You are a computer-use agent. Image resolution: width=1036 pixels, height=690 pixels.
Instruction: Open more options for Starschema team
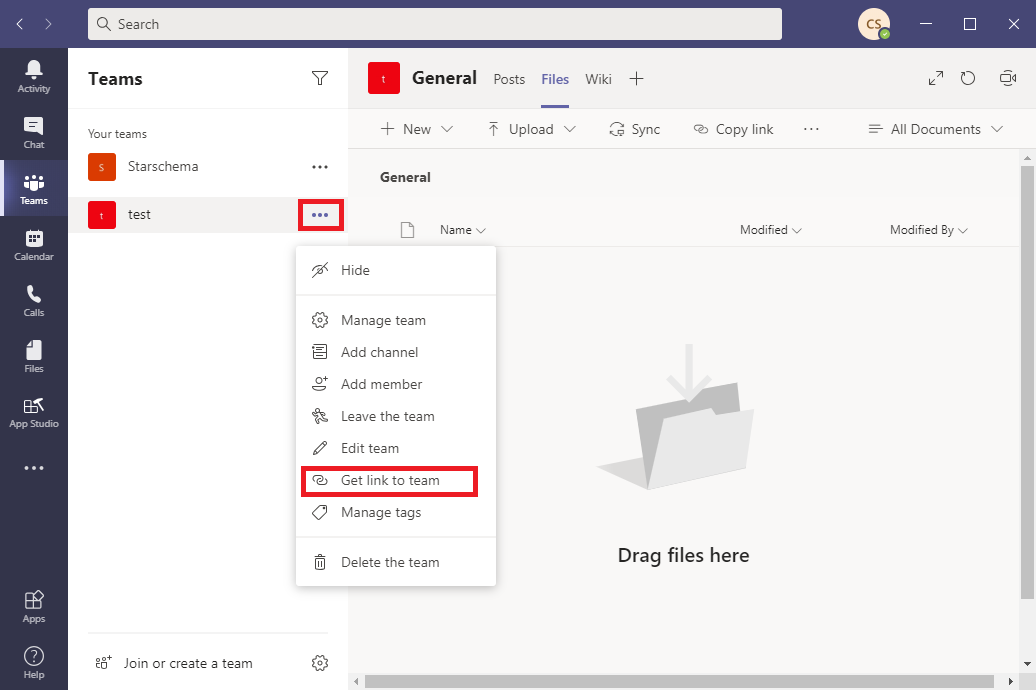320,167
